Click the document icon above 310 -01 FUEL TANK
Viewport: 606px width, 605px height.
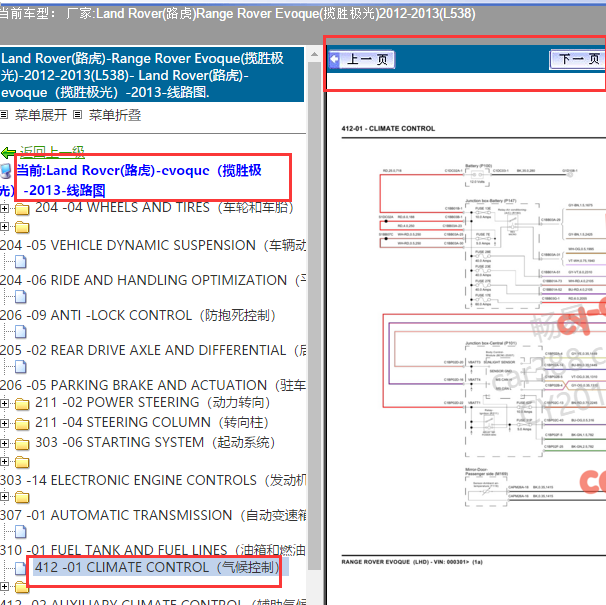click(x=21, y=532)
